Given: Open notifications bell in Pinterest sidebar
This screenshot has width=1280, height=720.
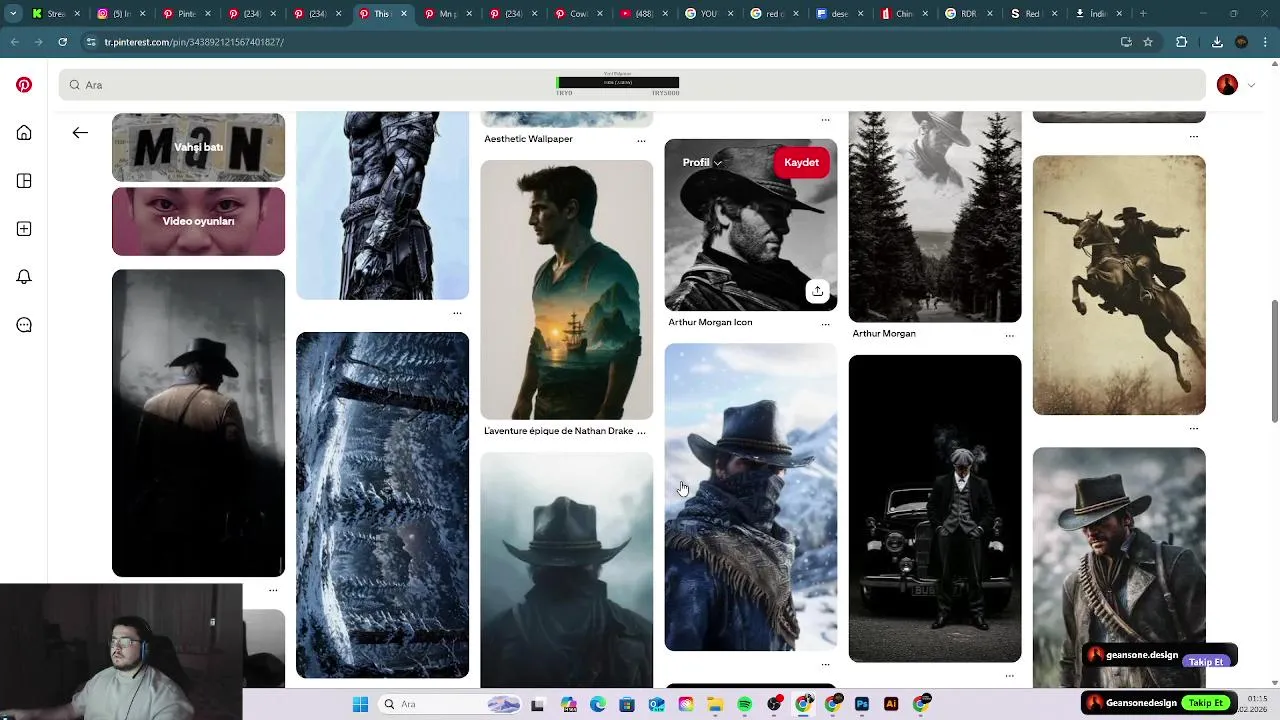Looking at the screenshot, I should point(24,277).
